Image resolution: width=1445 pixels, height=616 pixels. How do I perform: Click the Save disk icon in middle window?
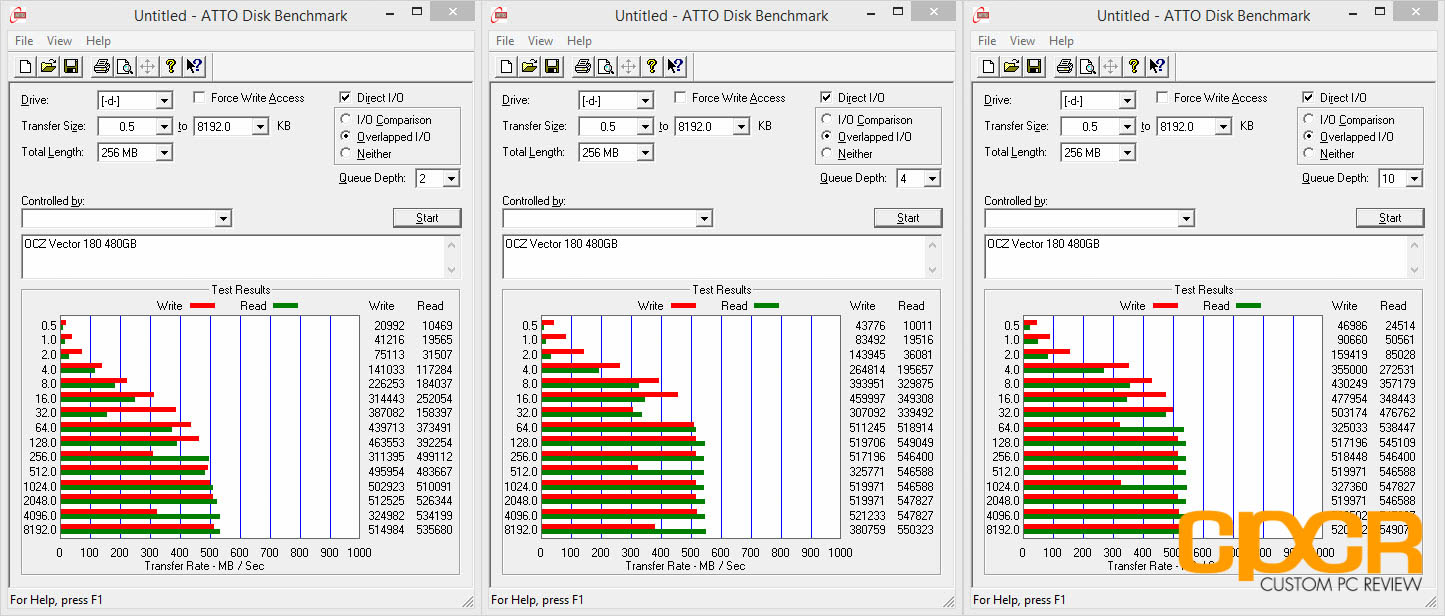click(552, 67)
